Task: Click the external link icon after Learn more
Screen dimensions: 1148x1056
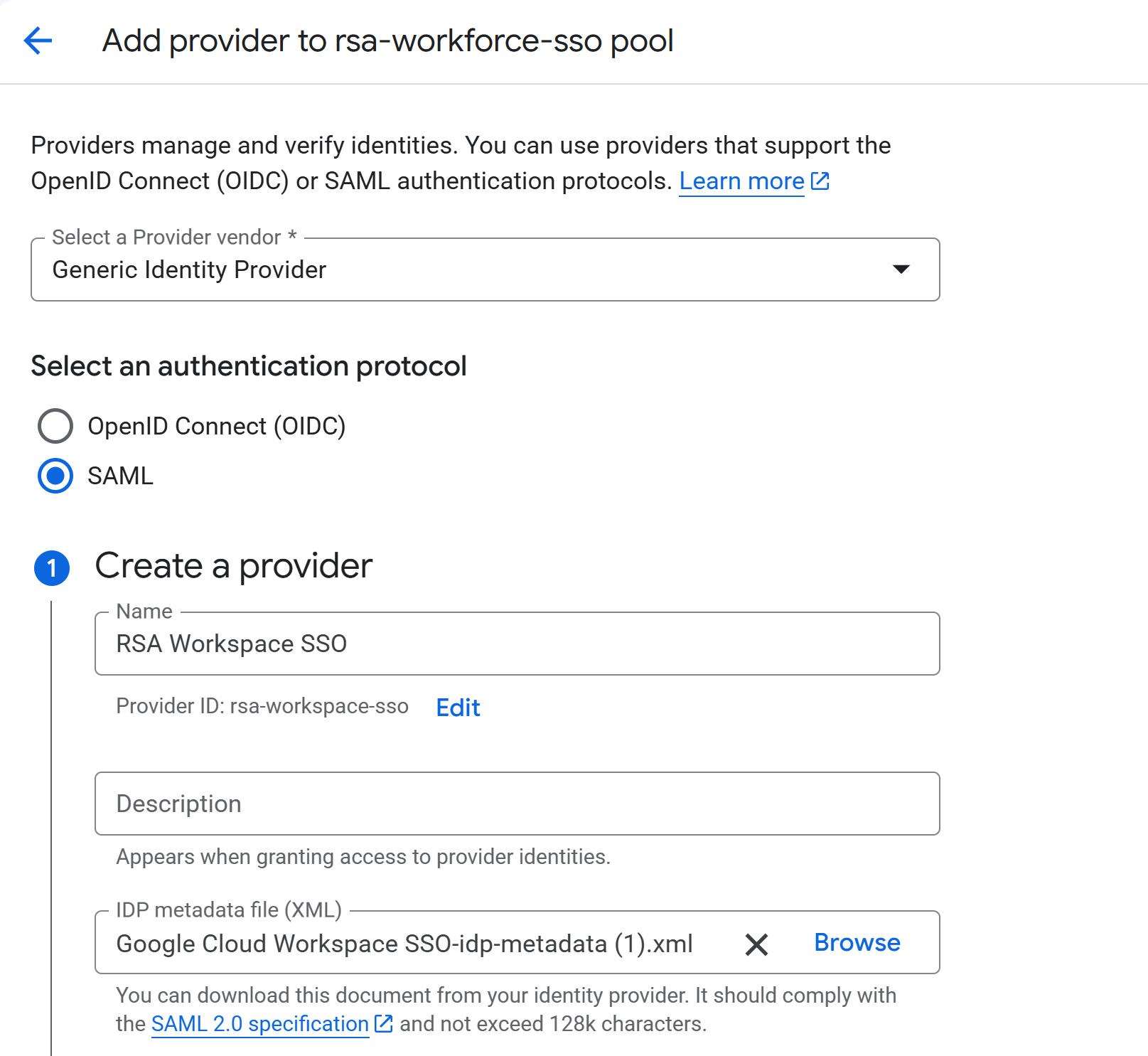Action: point(820,181)
